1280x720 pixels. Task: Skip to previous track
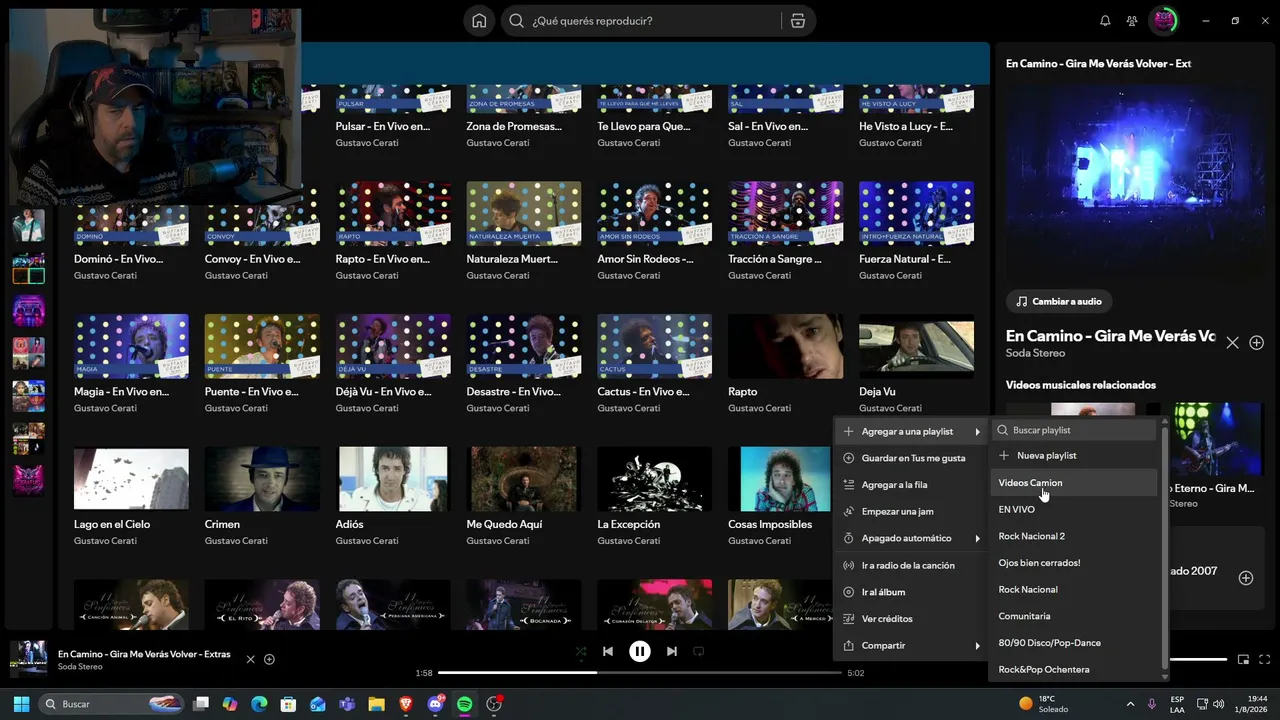608,651
